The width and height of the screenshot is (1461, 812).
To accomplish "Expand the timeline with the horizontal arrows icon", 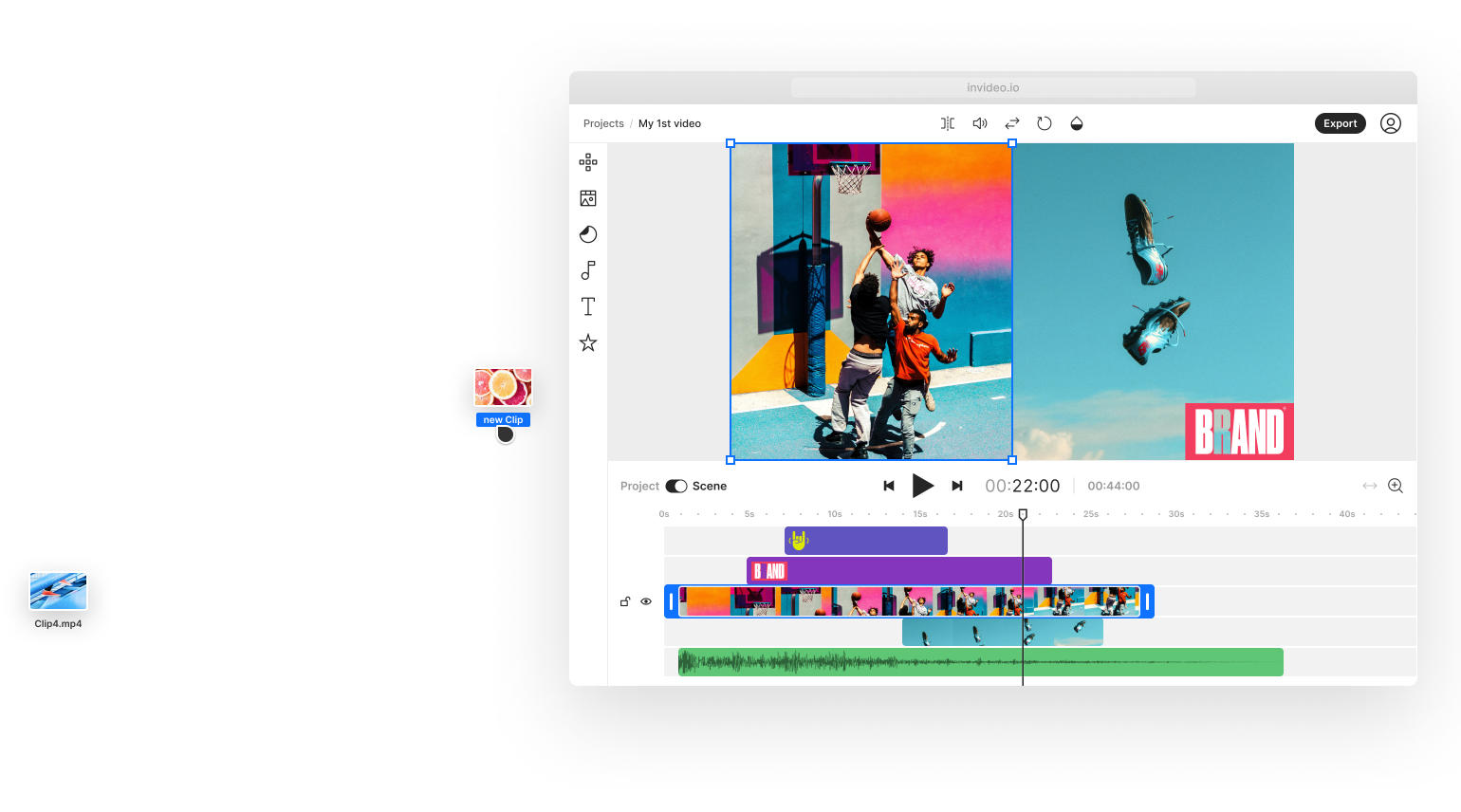I will tap(1370, 485).
